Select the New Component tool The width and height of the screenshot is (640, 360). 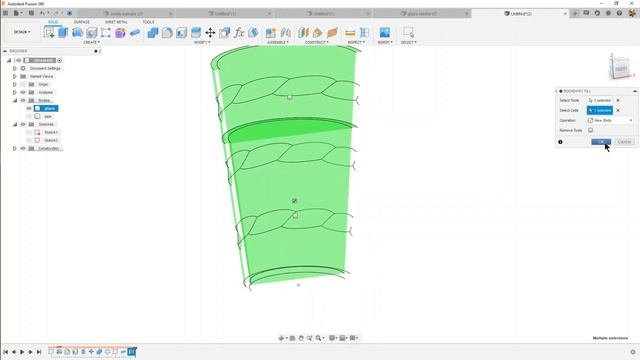[270, 32]
